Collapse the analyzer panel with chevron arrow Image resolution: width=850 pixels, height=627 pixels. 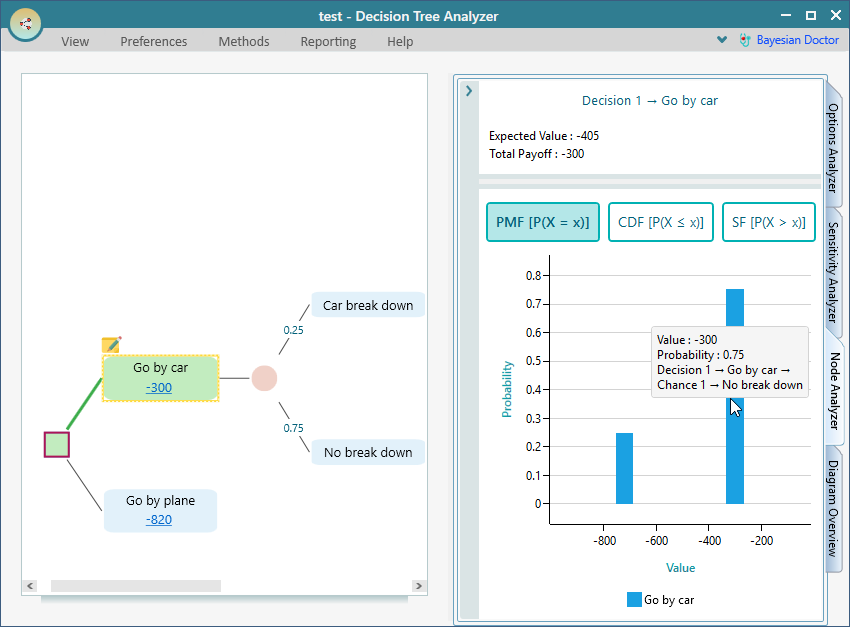tap(469, 91)
